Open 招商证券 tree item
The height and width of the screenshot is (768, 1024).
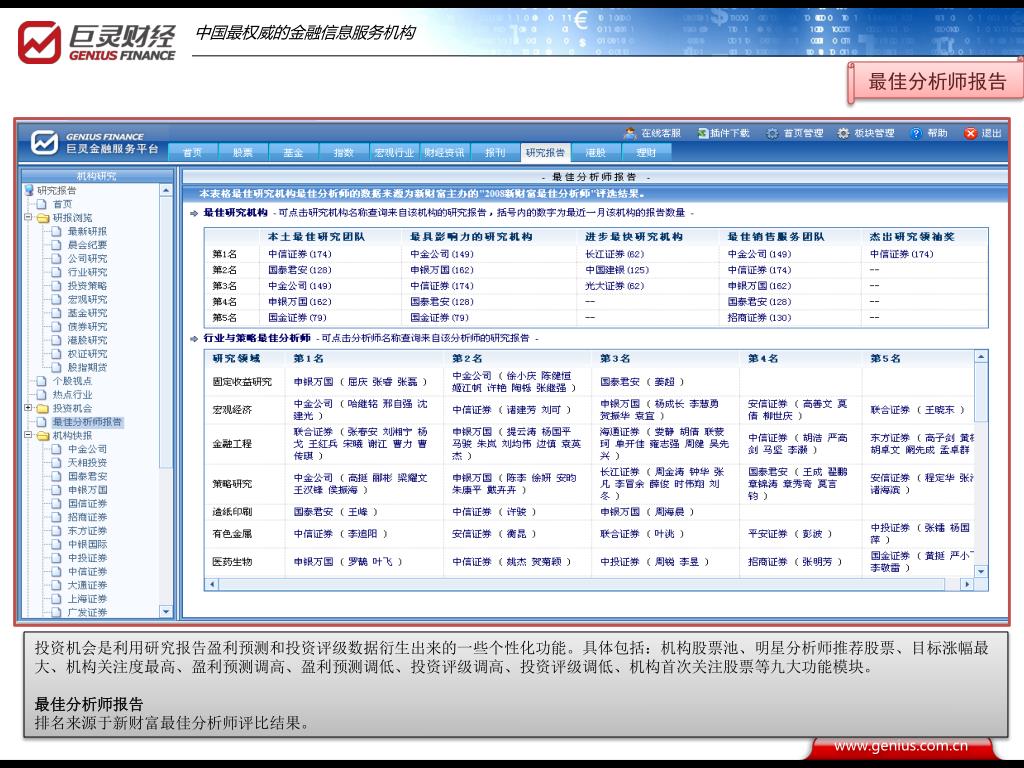pos(88,517)
